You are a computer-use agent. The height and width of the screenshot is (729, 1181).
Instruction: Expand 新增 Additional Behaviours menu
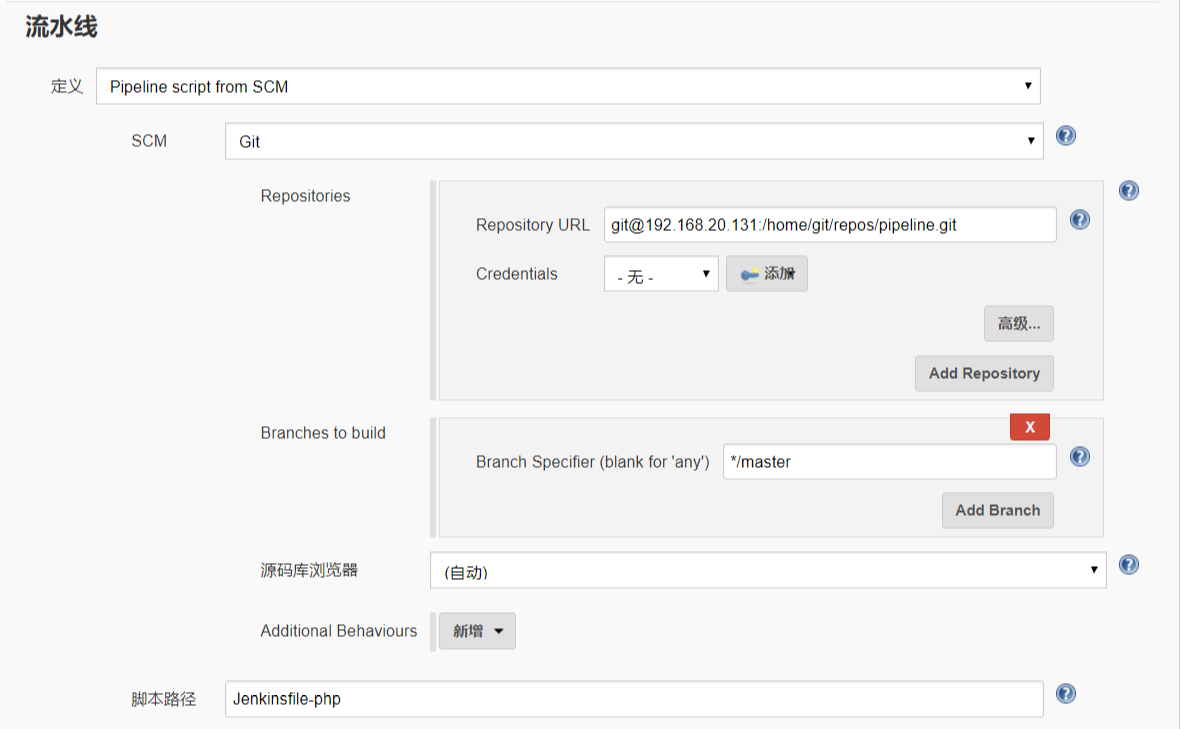(x=478, y=631)
